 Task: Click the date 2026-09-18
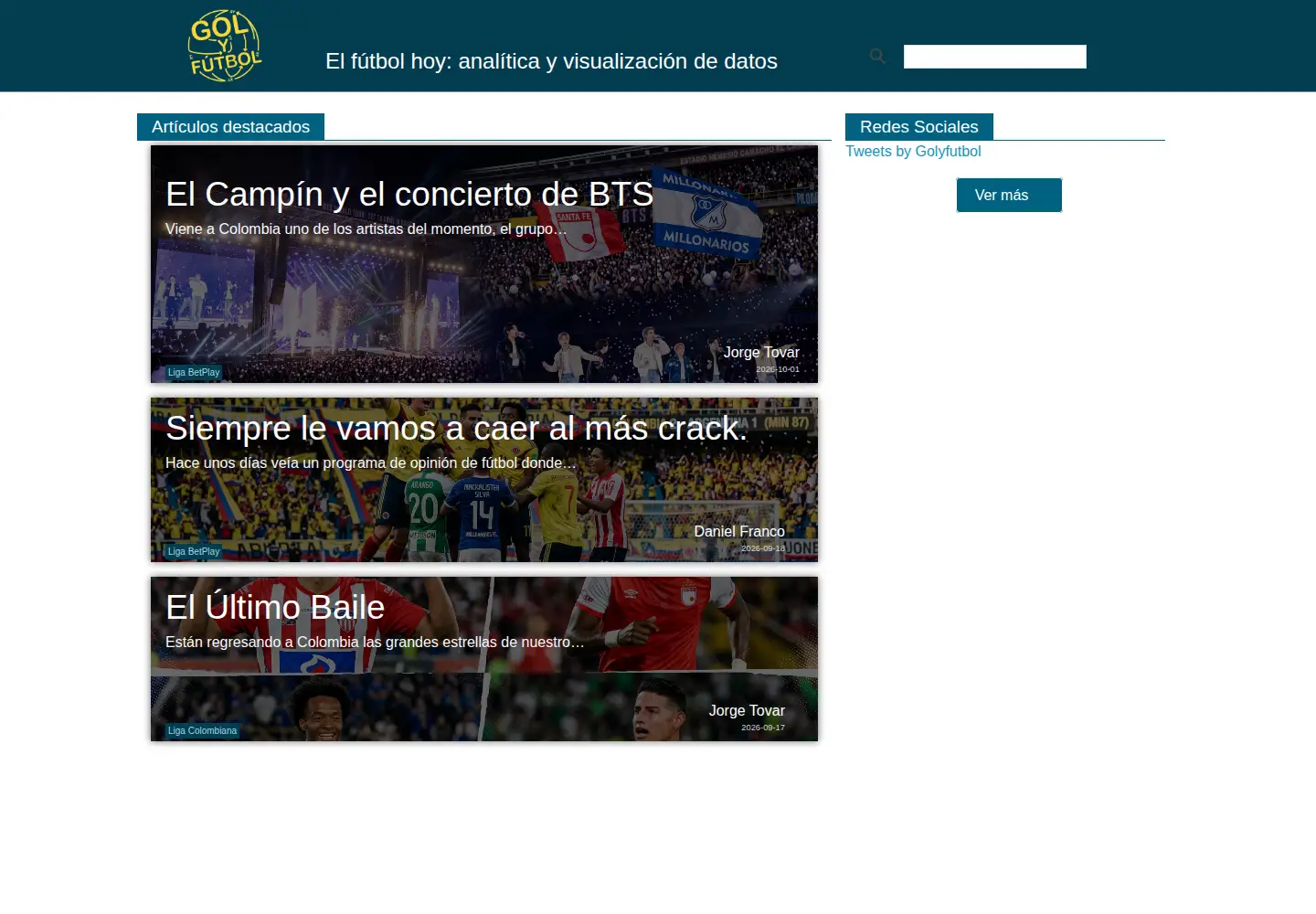pos(763,548)
